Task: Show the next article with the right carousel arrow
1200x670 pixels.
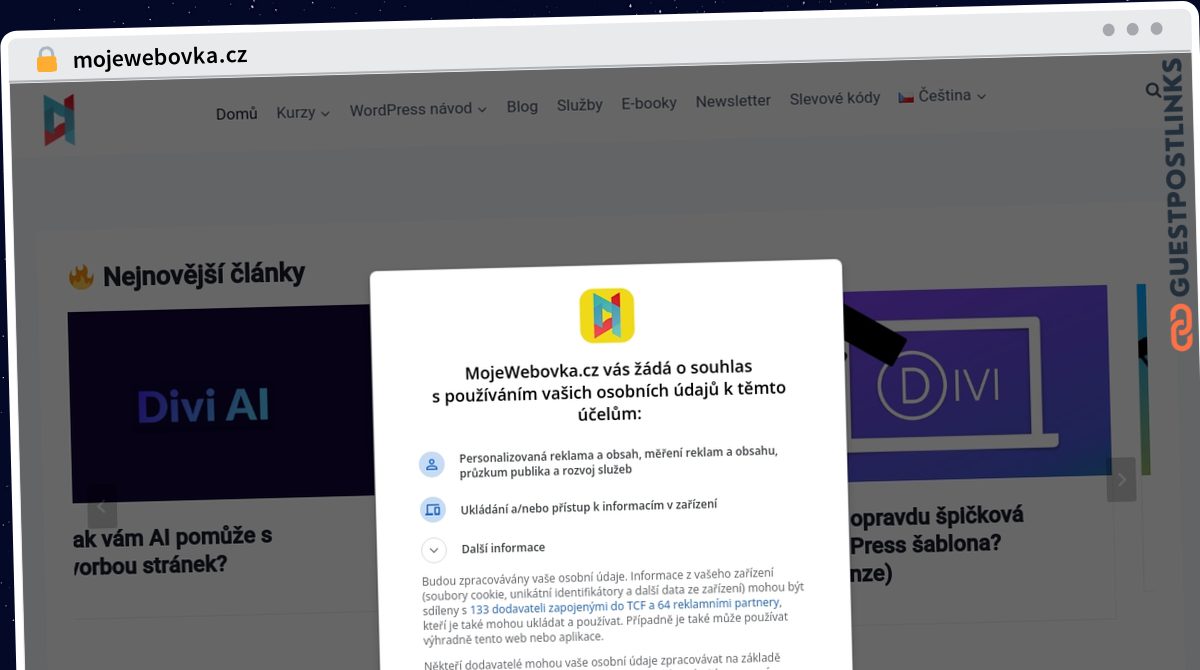Action: (1121, 480)
